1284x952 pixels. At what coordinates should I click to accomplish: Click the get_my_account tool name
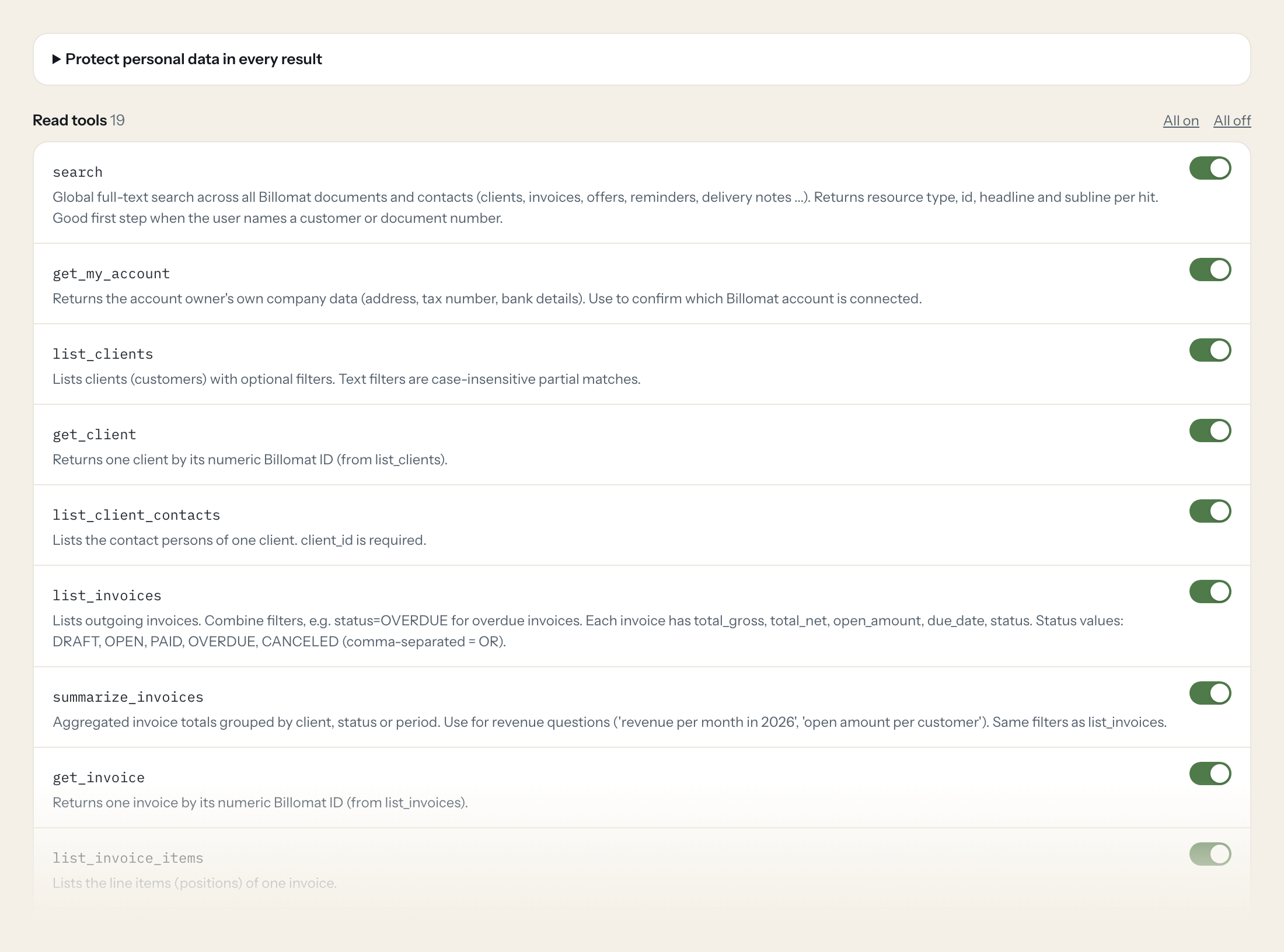coord(111,274)
